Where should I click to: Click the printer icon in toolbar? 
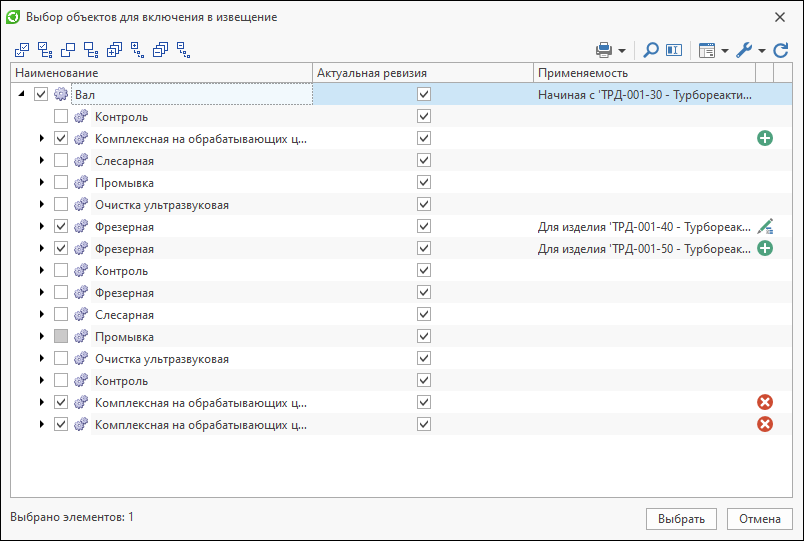coord(604,50)
